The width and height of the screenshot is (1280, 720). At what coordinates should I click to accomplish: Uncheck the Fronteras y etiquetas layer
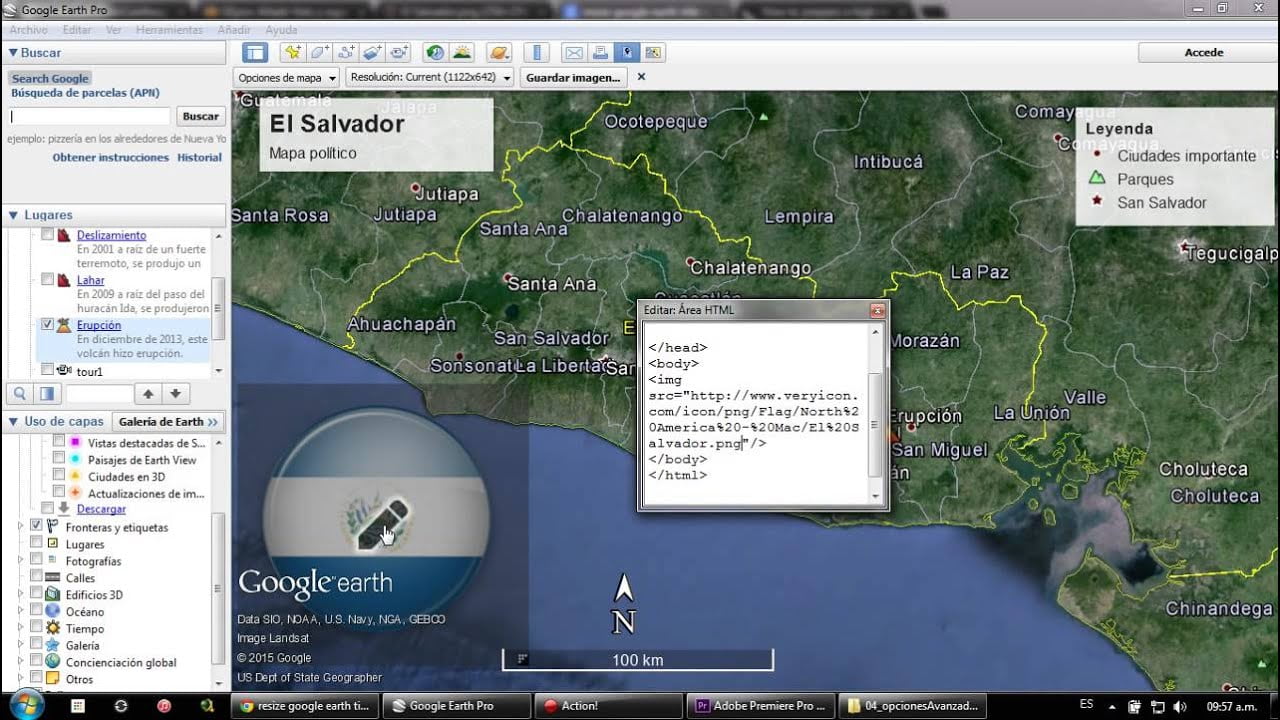(x=36, y=526)
